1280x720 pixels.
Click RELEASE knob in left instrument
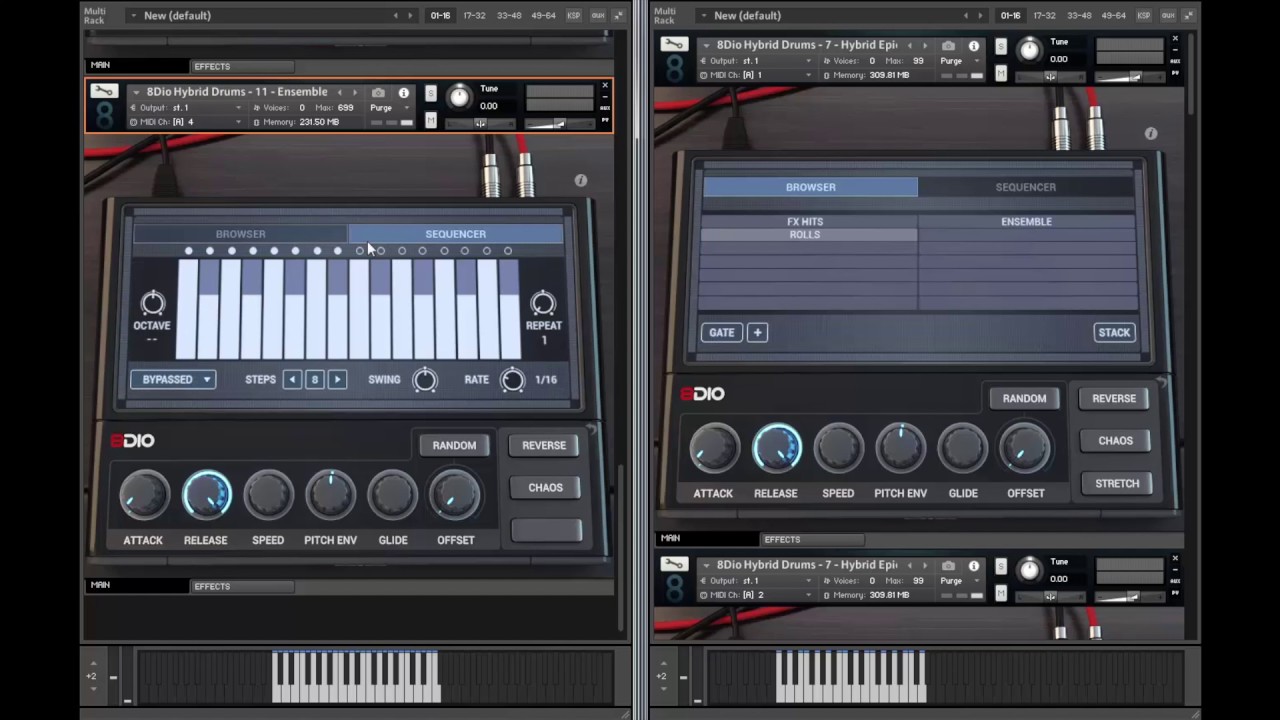pos(206,496)
